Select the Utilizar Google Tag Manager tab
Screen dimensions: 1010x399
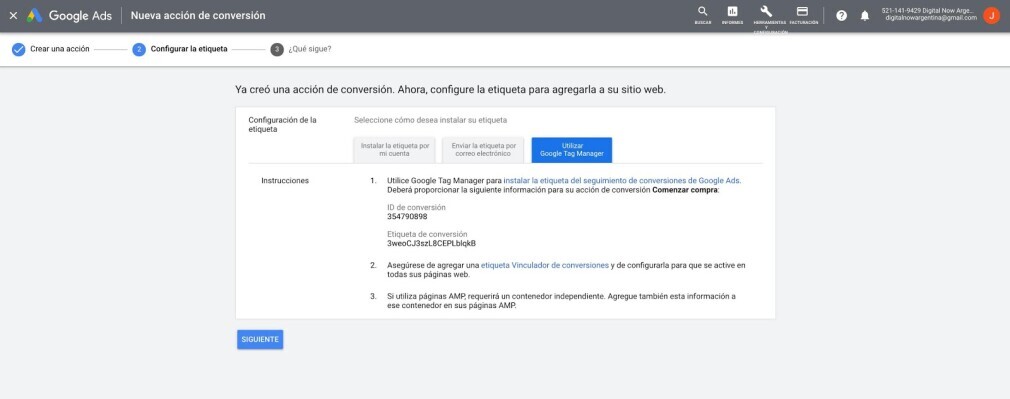[572, 150]
